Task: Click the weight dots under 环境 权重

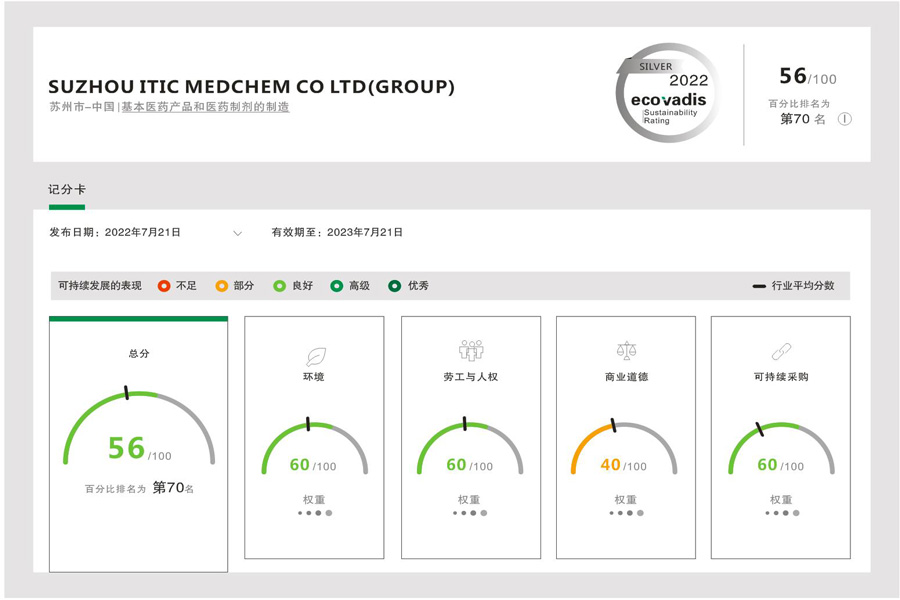Action: 315,513
